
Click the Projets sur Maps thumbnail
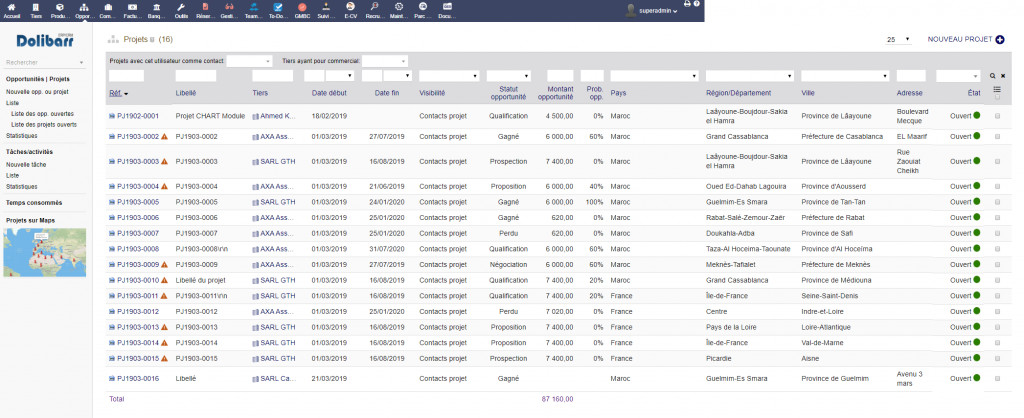pos(44,251)
